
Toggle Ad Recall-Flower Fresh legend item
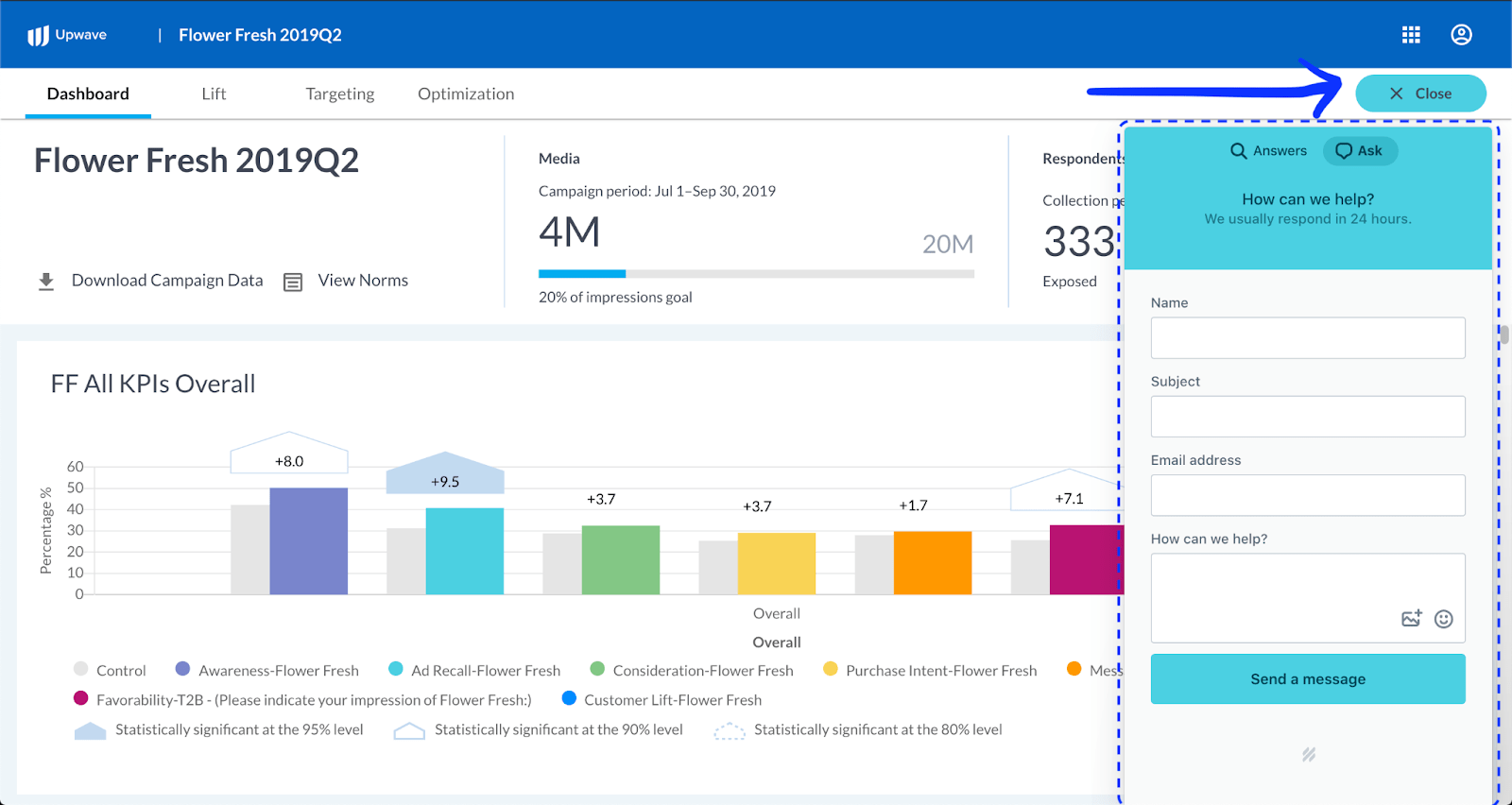pyautogui.click(x=474, y=670)
